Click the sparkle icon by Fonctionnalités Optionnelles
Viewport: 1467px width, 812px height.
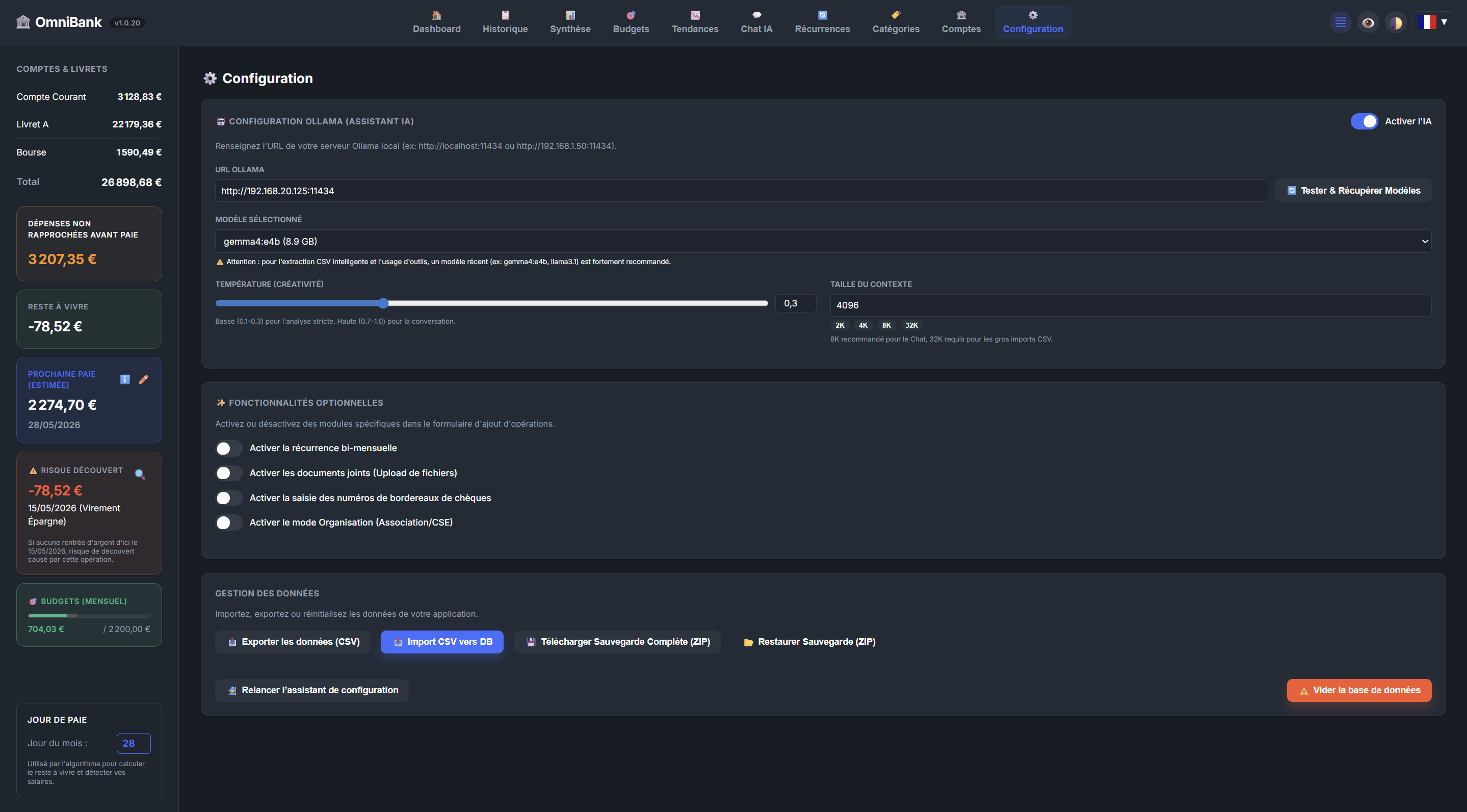pos(220,403)
